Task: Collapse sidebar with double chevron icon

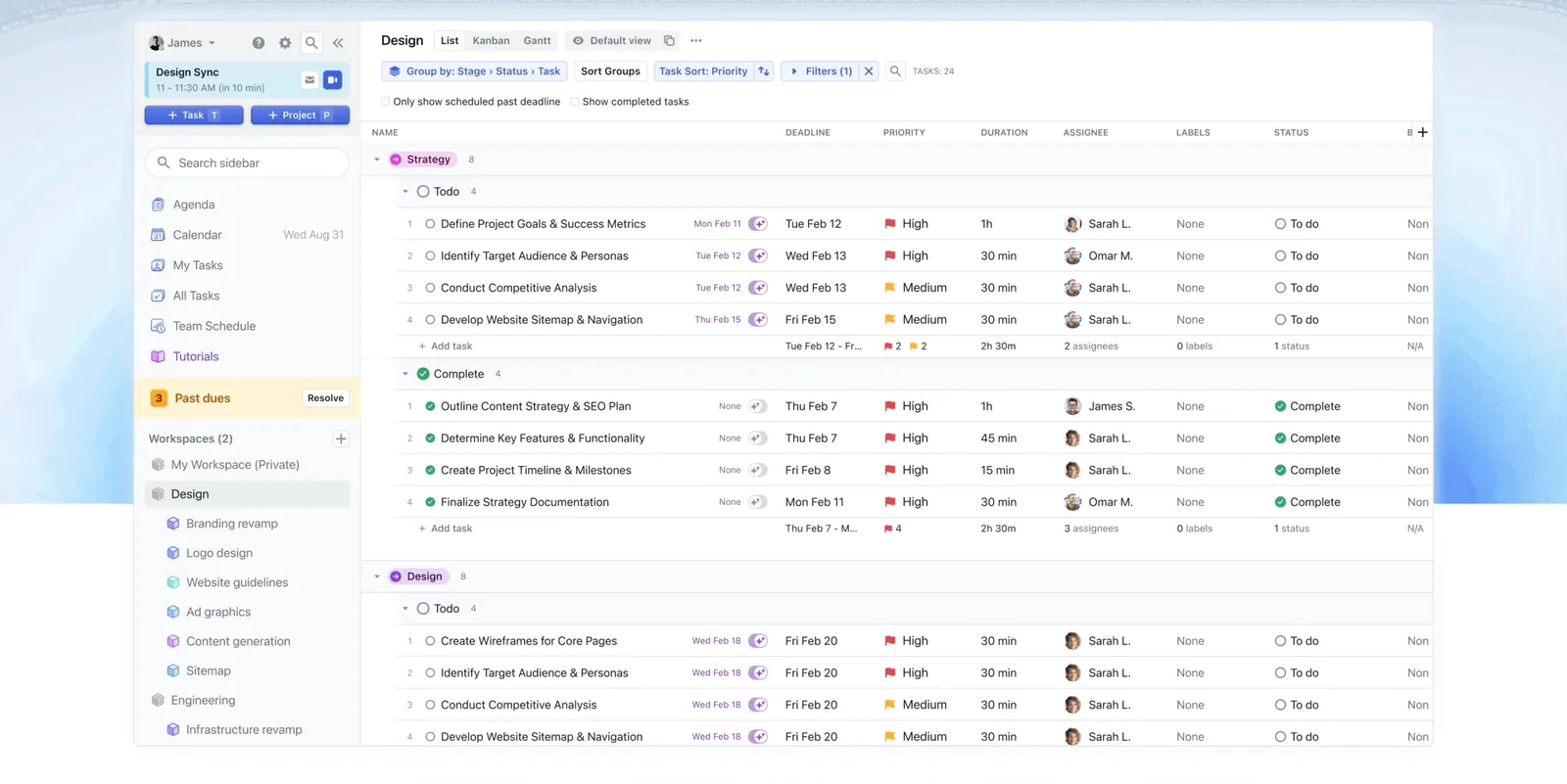Action: (338, 43)
